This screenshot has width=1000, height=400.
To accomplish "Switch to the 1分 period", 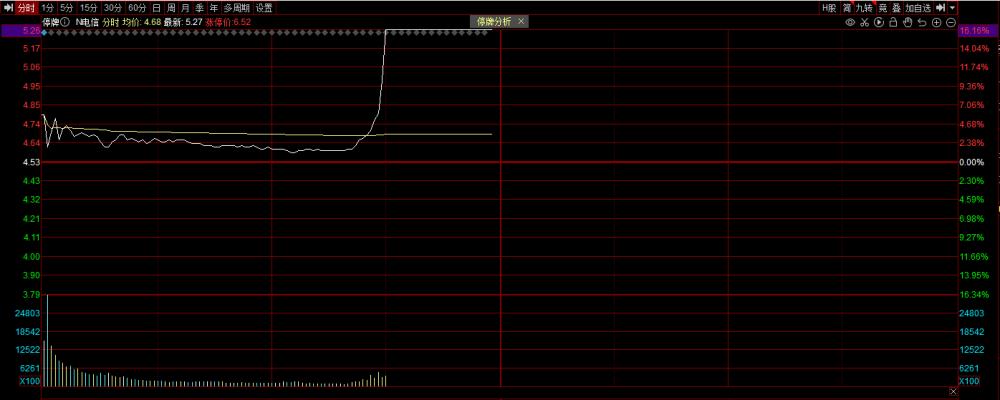I will 48,8.
